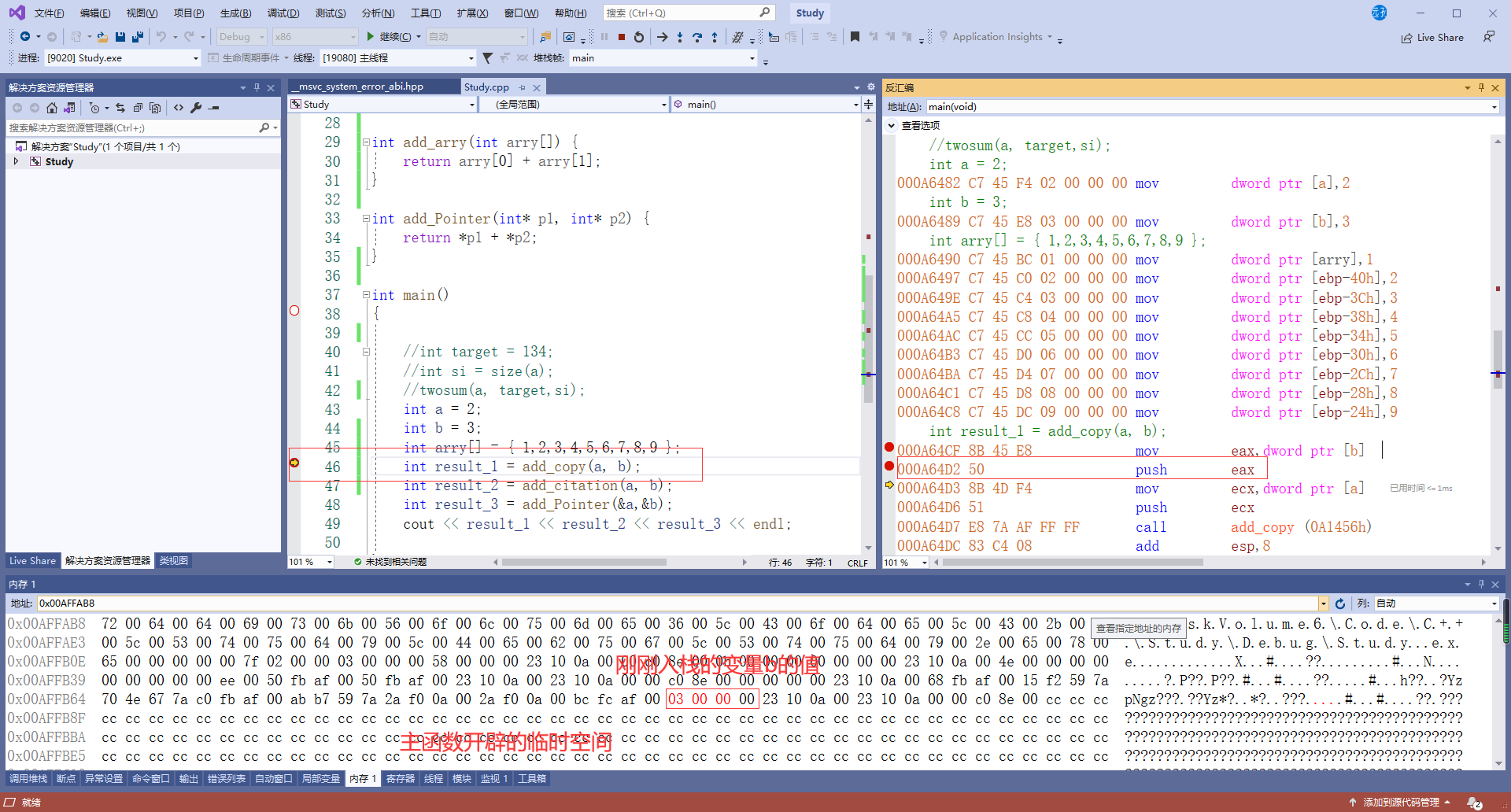Click the Find in Files icon in toolbar
Viewport: 1511px width, 812px height.
[545, 37]
